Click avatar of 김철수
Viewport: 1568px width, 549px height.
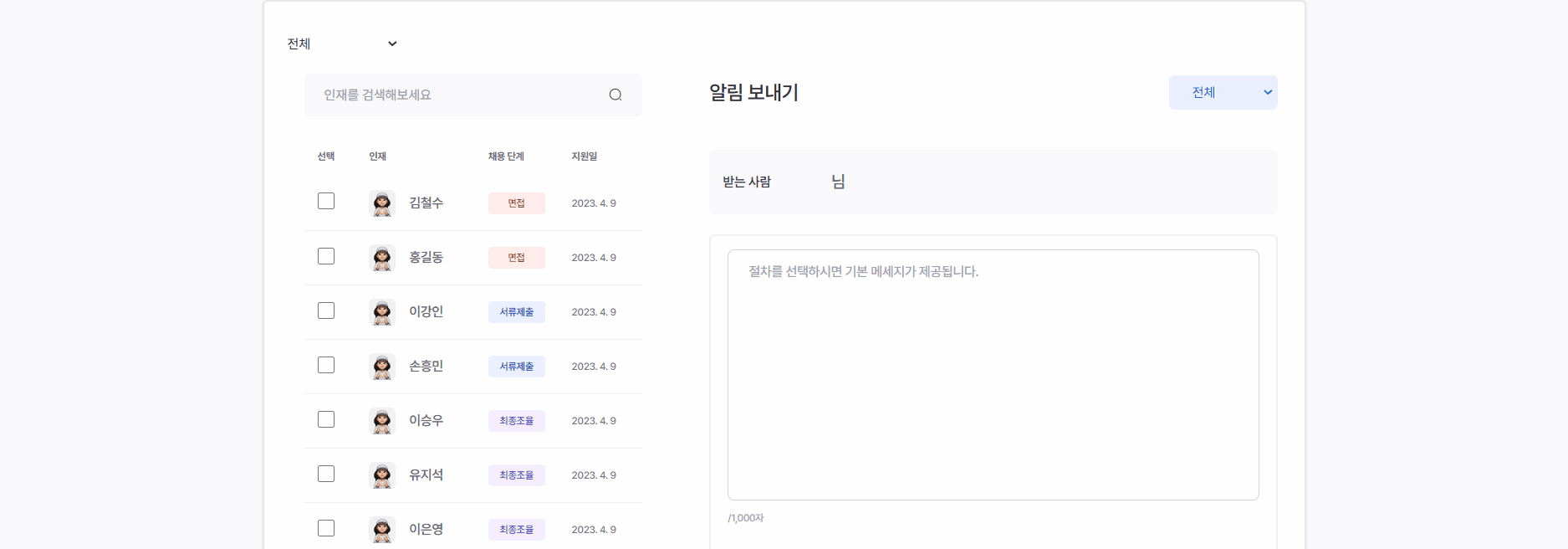(x=382, y=203)
